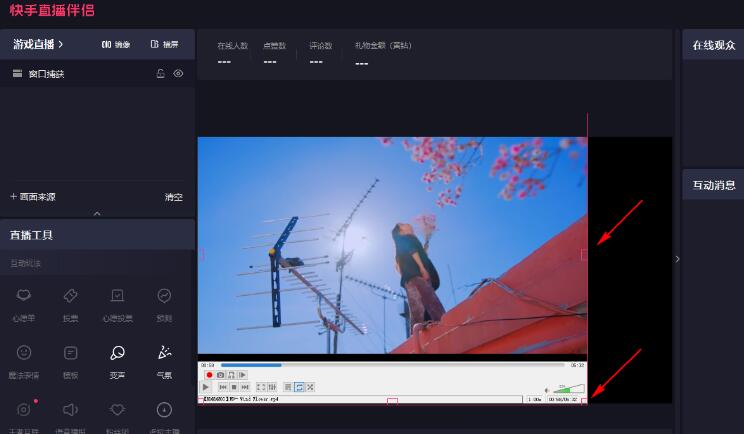This screenshot has width=744, height=434.
Task: Click the VLC record button in preview
Action: pos(209,375)
